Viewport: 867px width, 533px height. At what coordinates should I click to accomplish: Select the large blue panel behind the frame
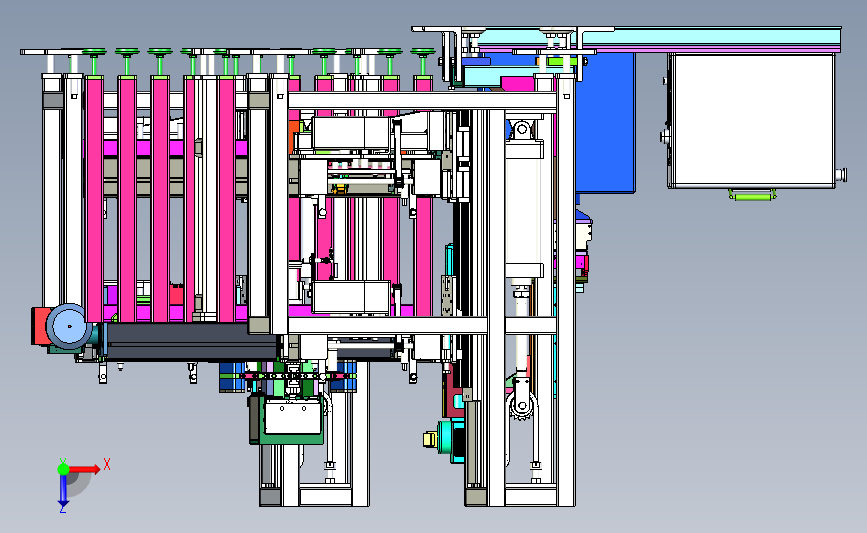pyautogui.click(x=605, y=123)
